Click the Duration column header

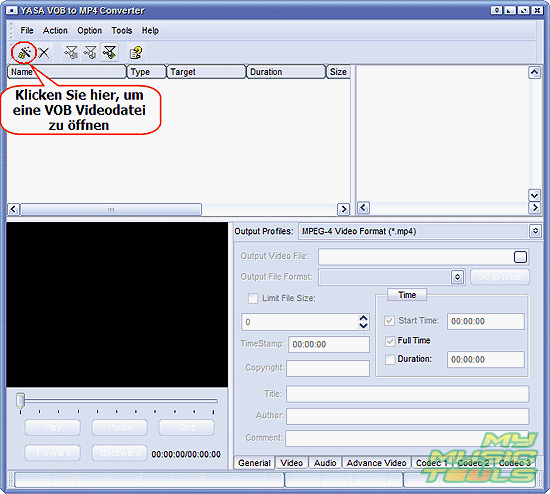(x=286, y=72)
